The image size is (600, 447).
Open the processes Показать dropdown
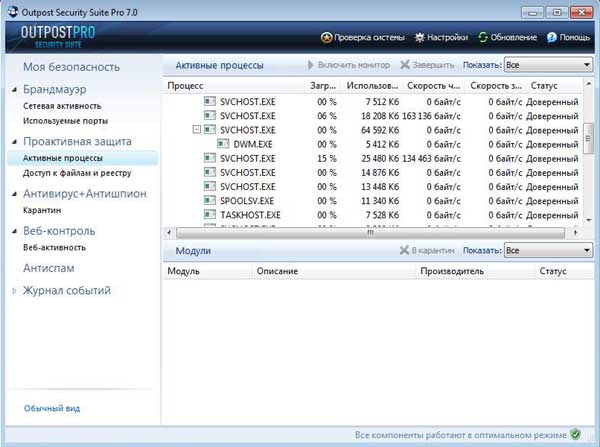point(548,65)
